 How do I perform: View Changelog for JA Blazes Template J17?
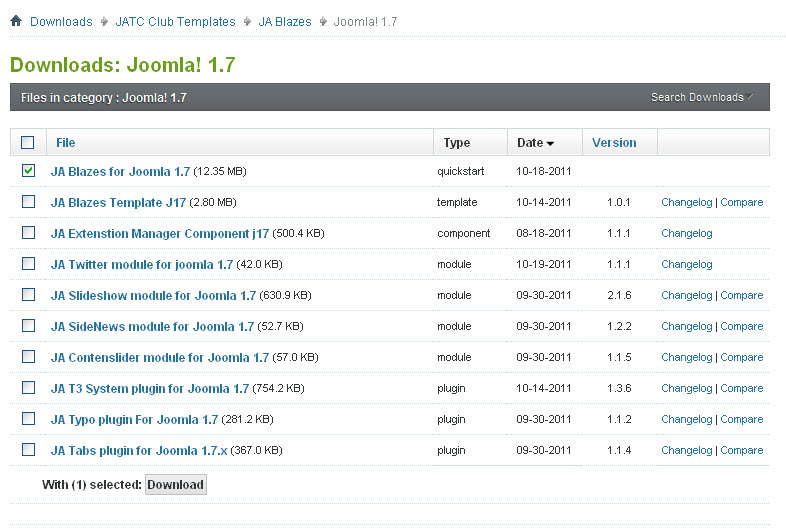pyautogui.click(x=687, y=202)
